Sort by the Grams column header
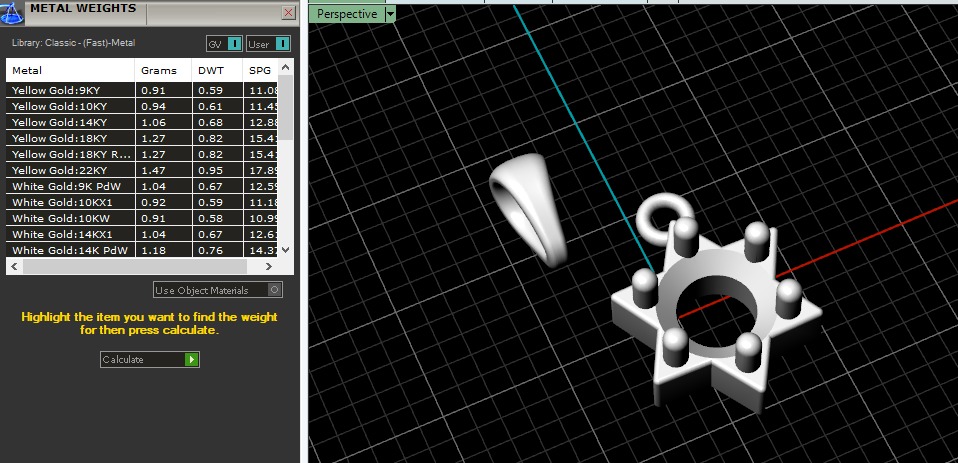 163,70
